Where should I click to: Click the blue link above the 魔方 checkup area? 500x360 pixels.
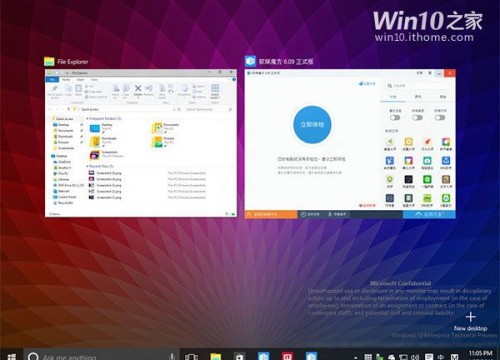[x=367, y=84]
